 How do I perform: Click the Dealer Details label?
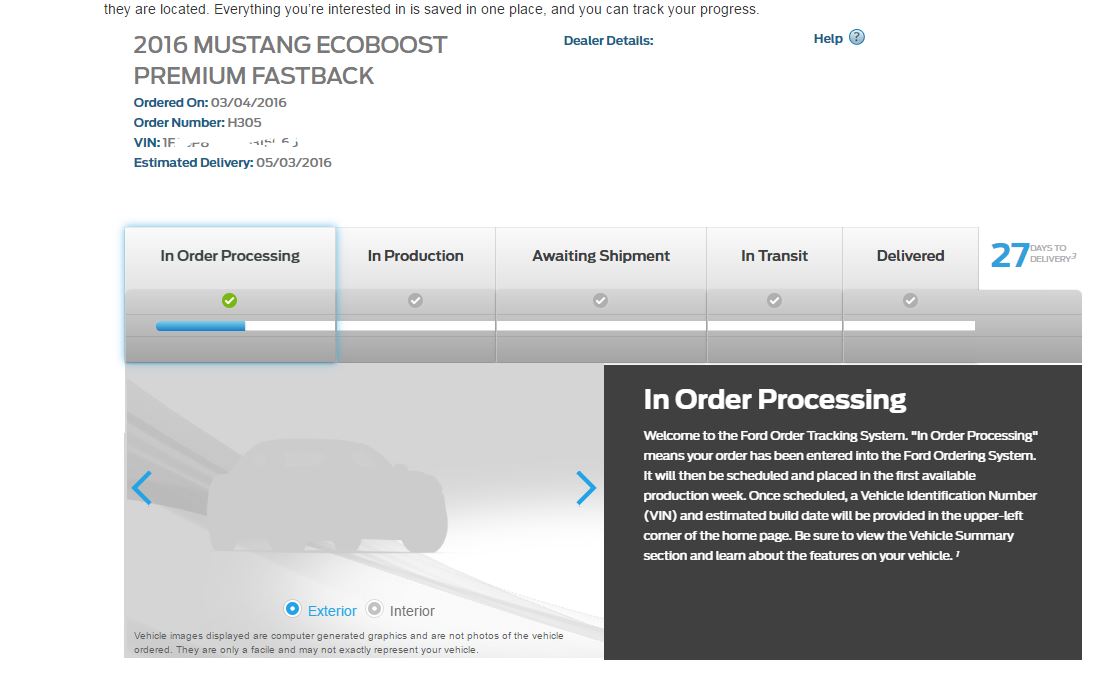608,41
